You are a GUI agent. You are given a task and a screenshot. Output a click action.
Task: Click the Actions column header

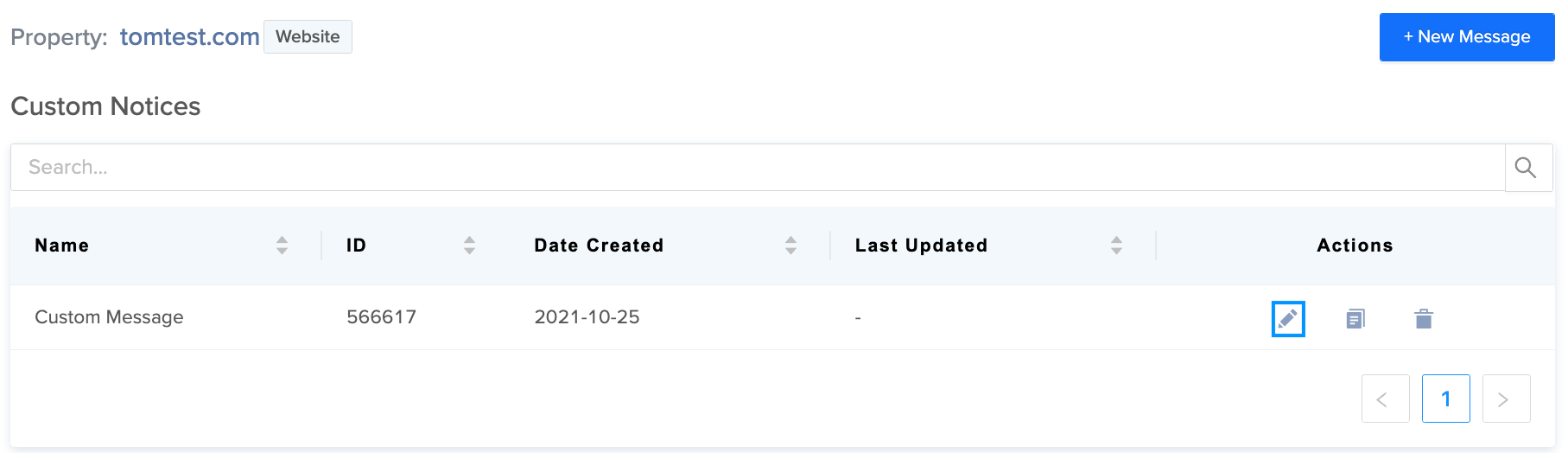(1354, 246)
